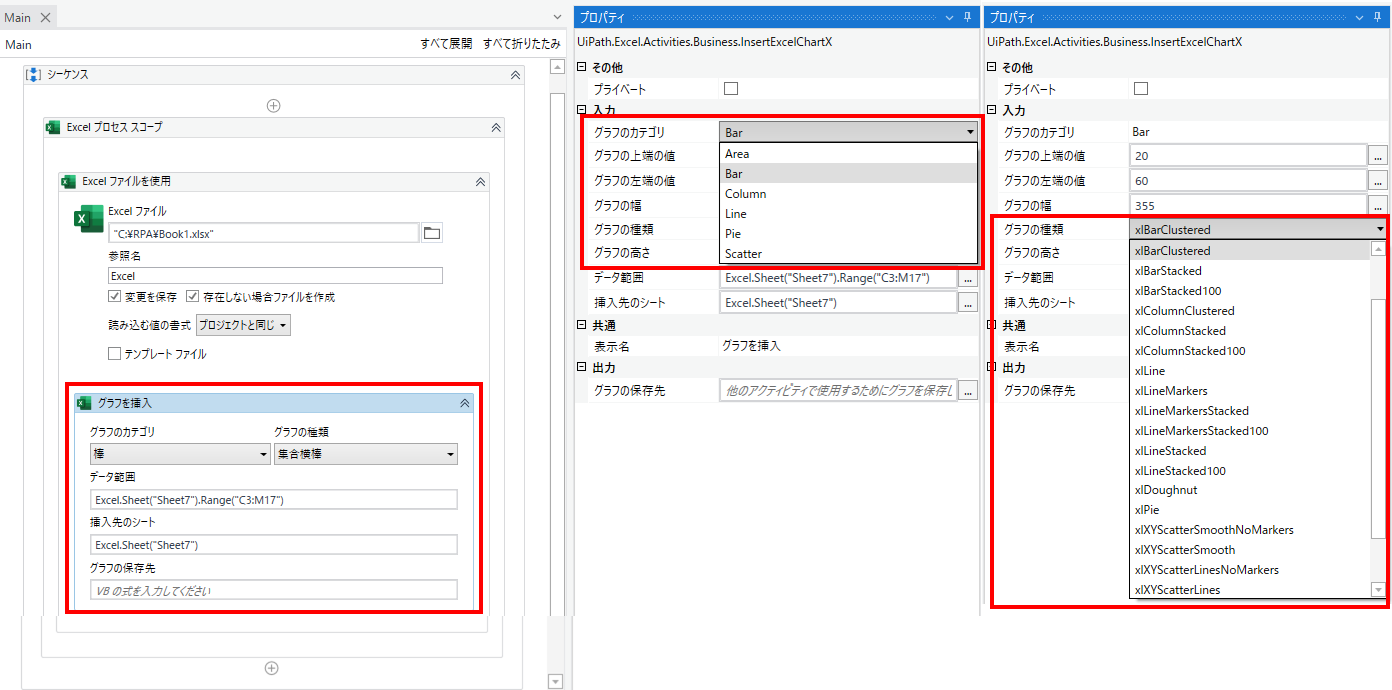Screen dimensions: 1392x690
Task: Click the ellipsis button for データ範囲 in the middle panel
Action: 967,279
